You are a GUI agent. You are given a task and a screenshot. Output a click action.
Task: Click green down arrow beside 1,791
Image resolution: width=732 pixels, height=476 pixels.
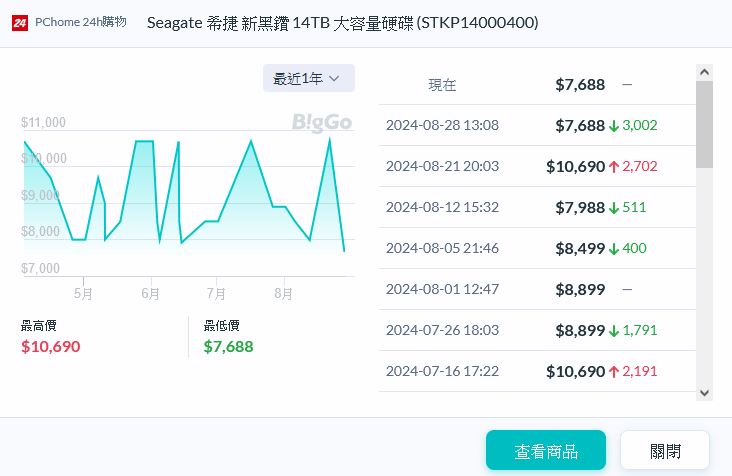tap(614, 330)
